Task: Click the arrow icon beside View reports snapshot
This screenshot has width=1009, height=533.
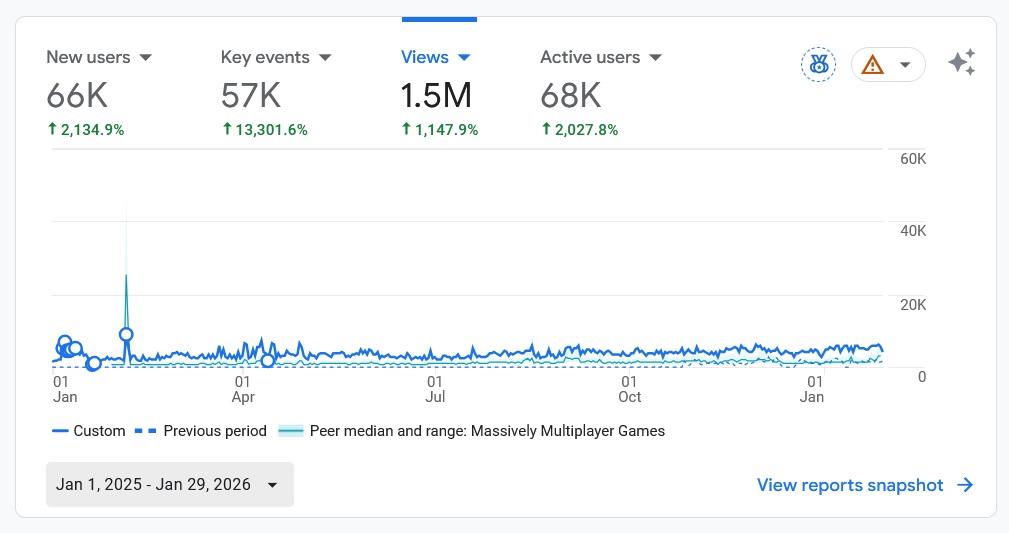Action: coord(965,485)
